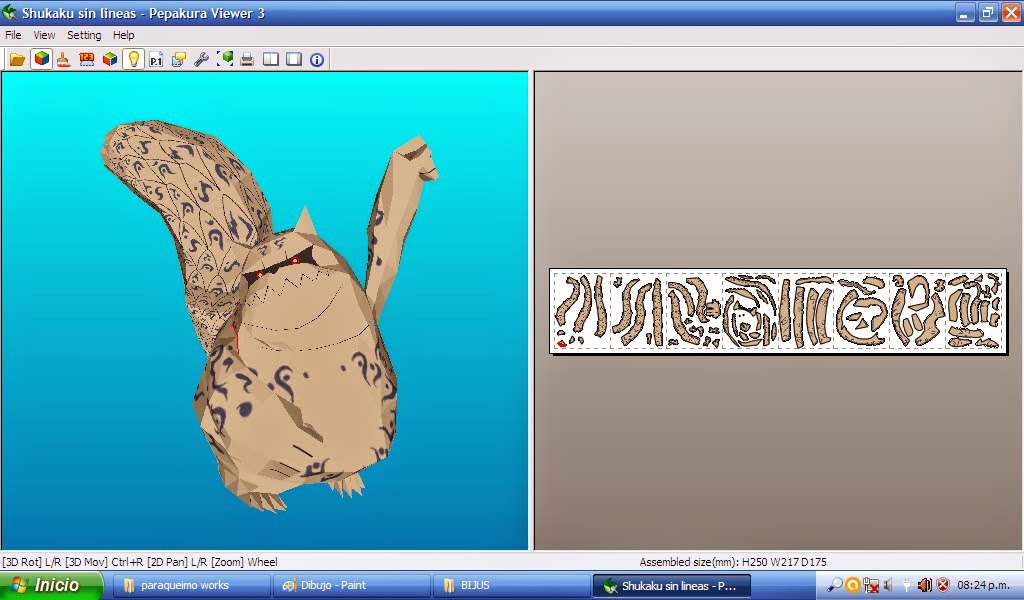Click the red 123 numbering icon
Viewport: 1024px width, 600px height.
(x=87, y=59)
